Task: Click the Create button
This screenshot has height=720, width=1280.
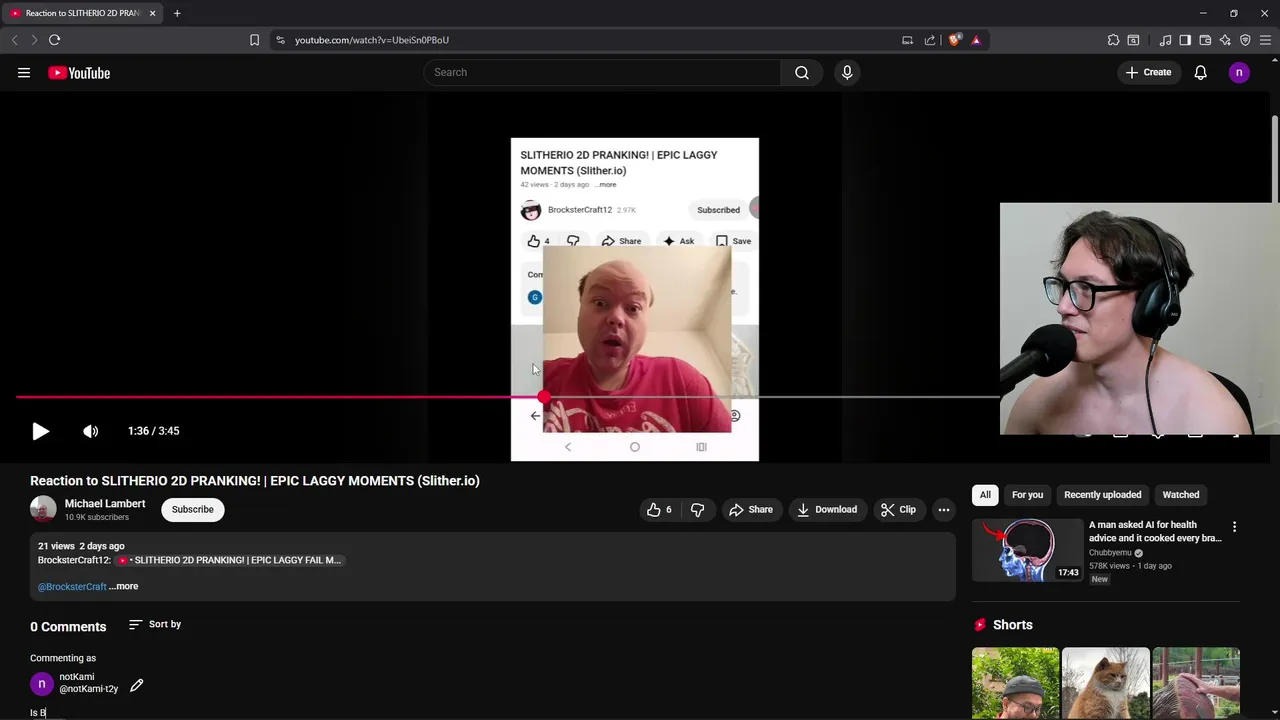Action: pyautogui.click(x=1148, y=72)
